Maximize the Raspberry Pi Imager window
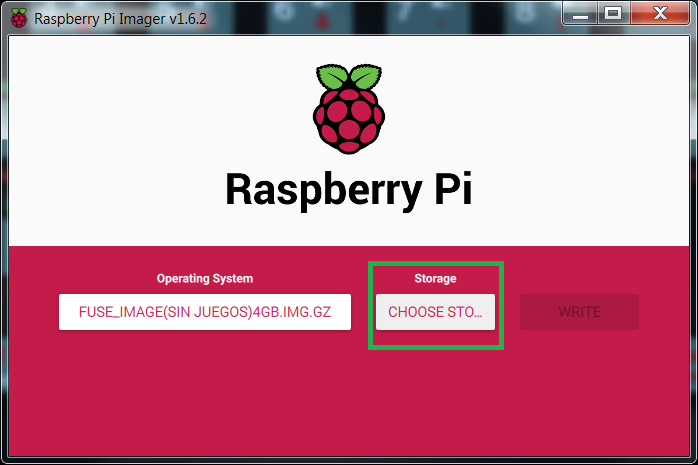 point(613,13)
